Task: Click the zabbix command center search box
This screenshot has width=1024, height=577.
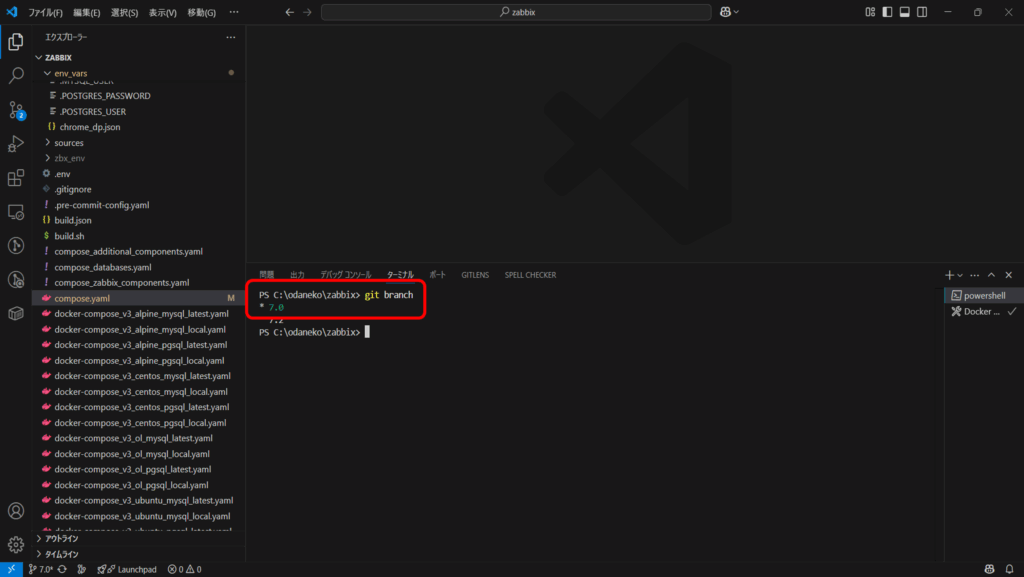Action: [x=516, y=12]
